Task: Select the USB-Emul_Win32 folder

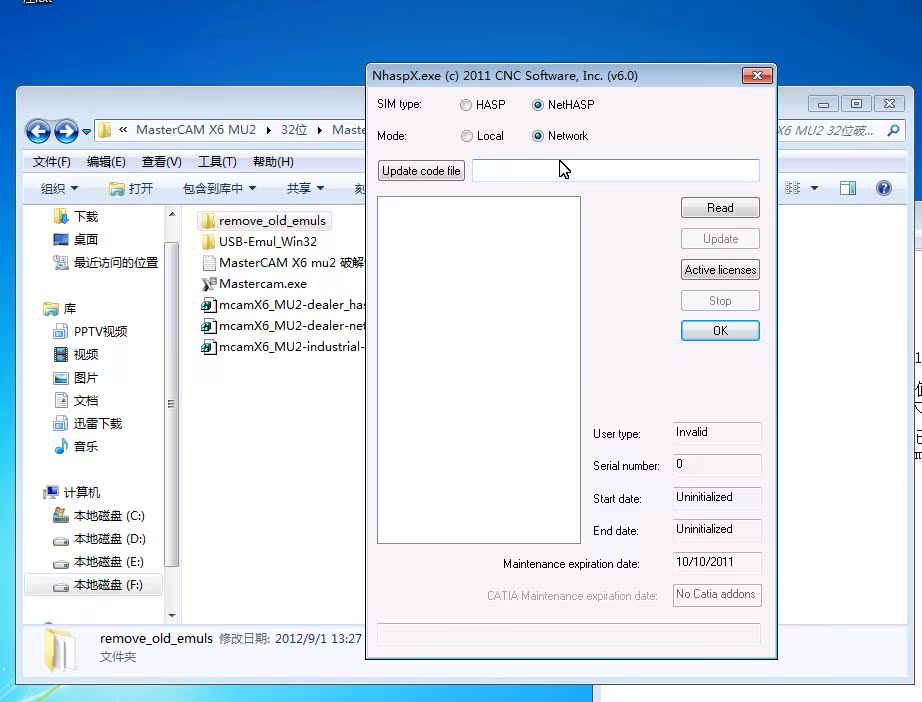Action: pyautogui.click(x=259, y=242)
